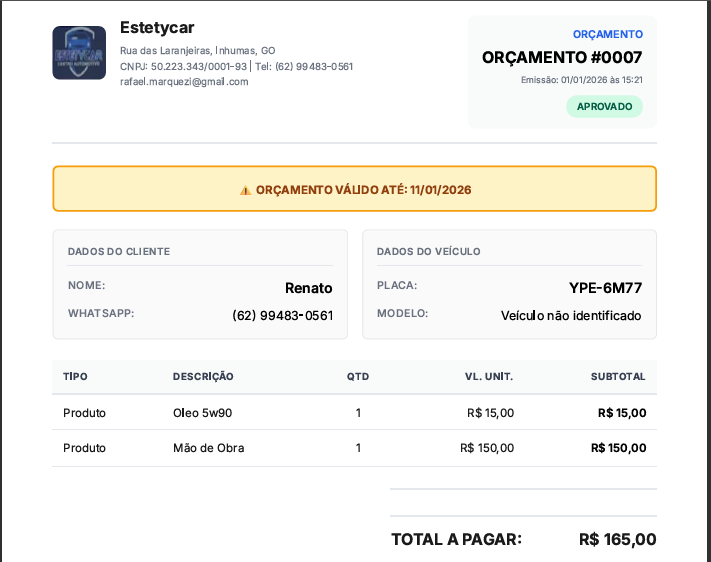This screenshot has width=711, height=562.
Task: Click the TIPO column header
Action: tap(75, 376)
